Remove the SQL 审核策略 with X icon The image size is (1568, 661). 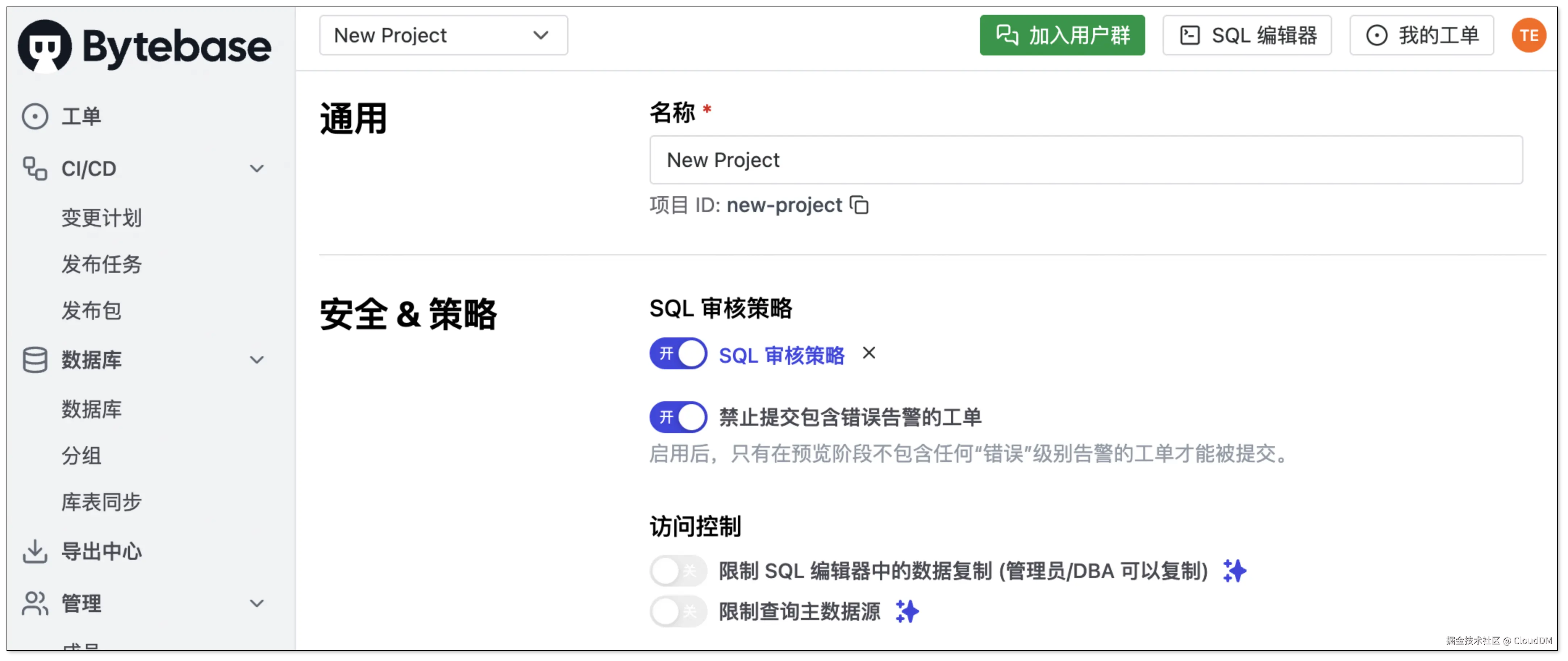(x=869, y=353)
